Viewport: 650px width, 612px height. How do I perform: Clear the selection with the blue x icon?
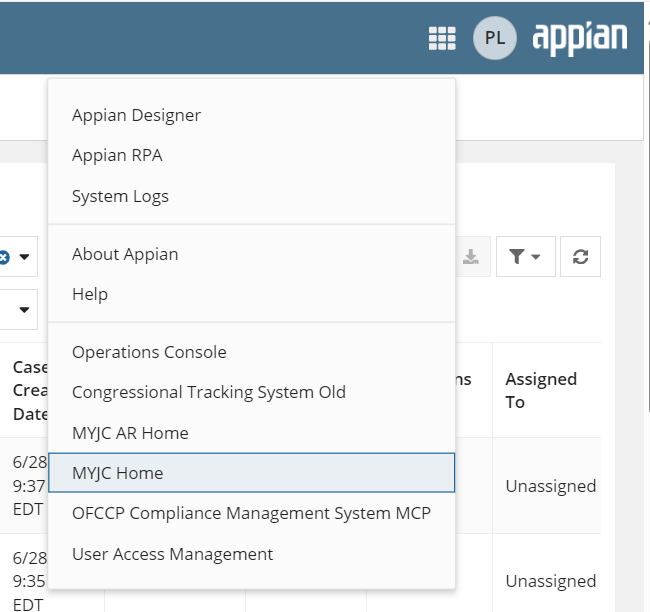coord(4,257)
